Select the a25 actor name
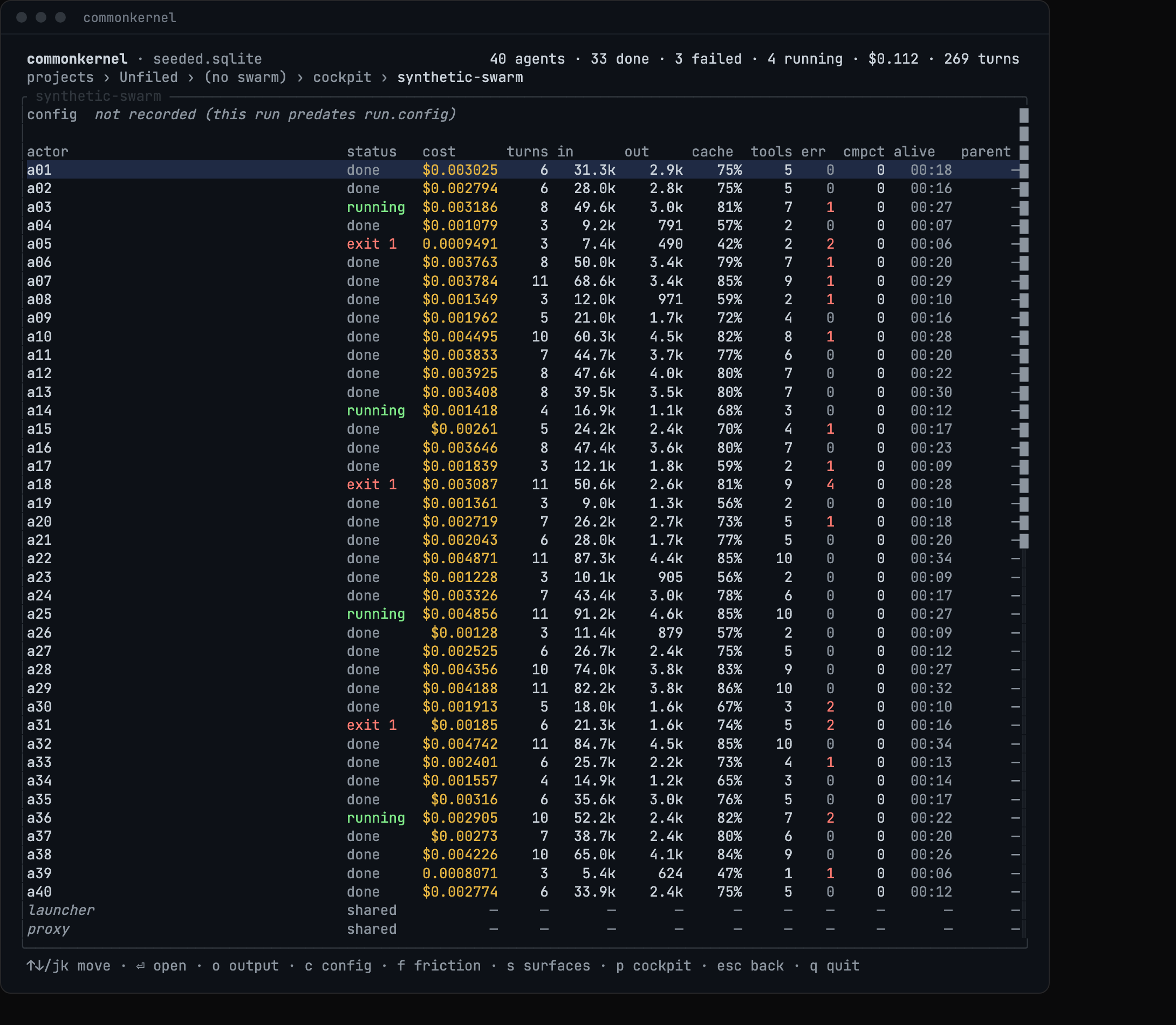The height and width of the screenshot is (1025, 1176). (x=39, y=614)
